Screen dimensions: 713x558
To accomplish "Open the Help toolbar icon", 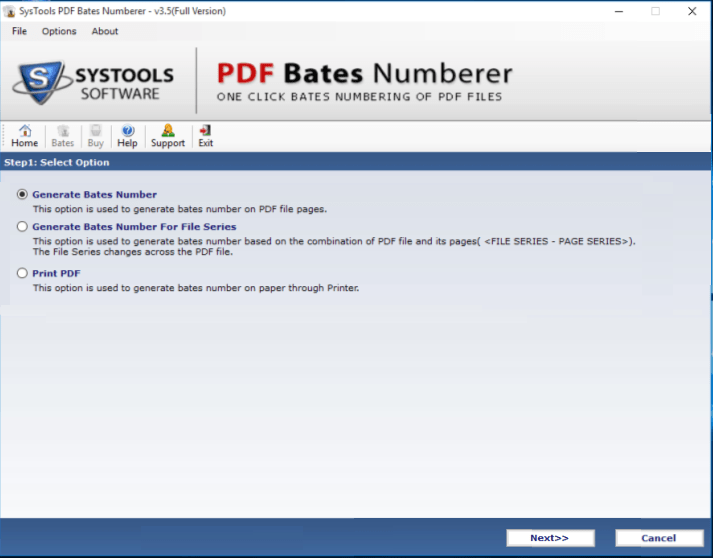I will [x=127, y=136].
